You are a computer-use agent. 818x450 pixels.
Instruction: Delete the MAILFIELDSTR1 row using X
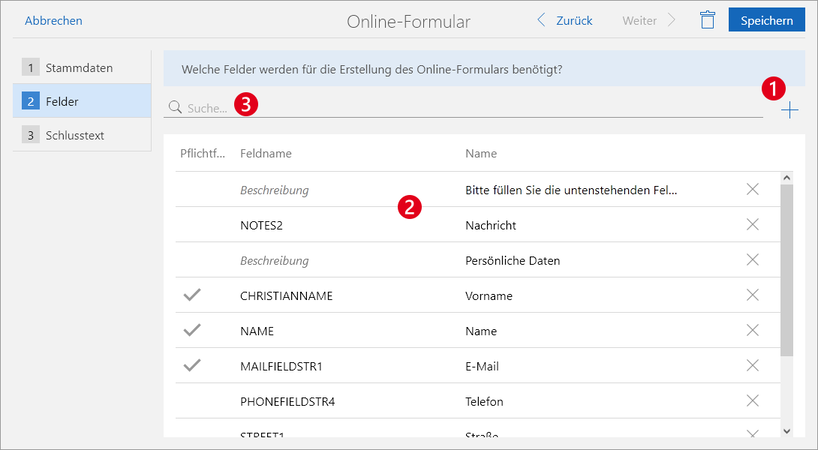(x=752, y=366)
